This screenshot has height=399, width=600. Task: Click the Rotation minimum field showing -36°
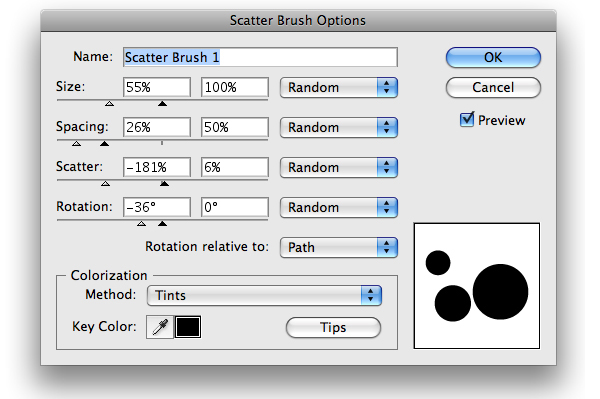[x=157, y=207]
